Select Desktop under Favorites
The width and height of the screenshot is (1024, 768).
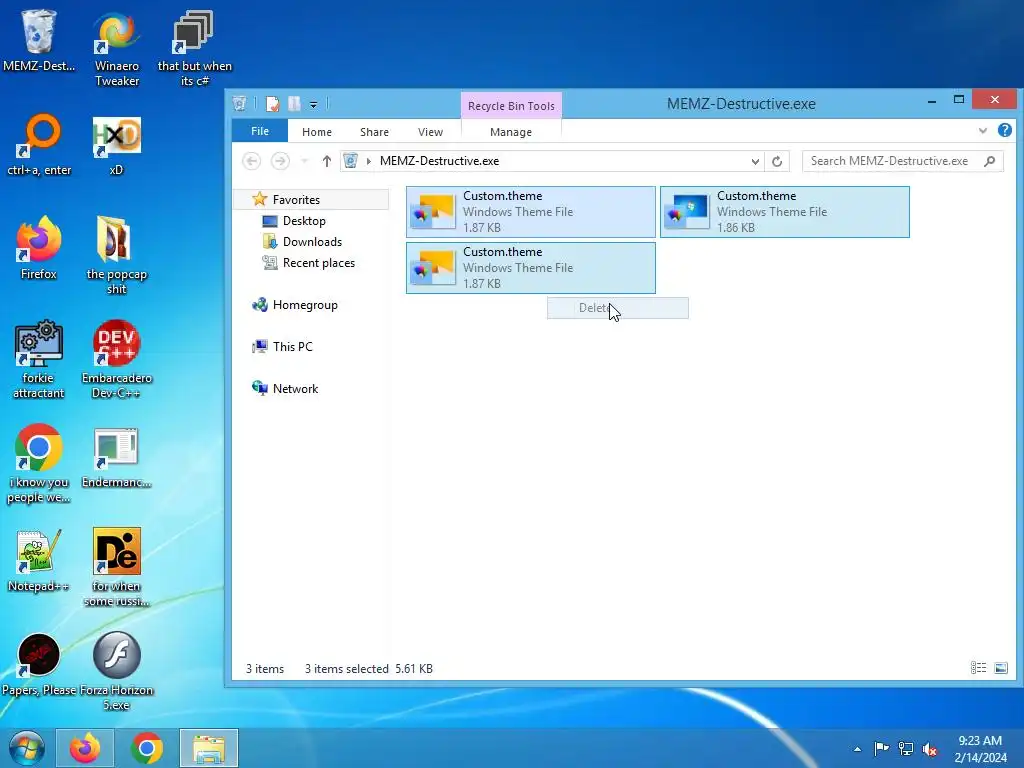point(304,221)
